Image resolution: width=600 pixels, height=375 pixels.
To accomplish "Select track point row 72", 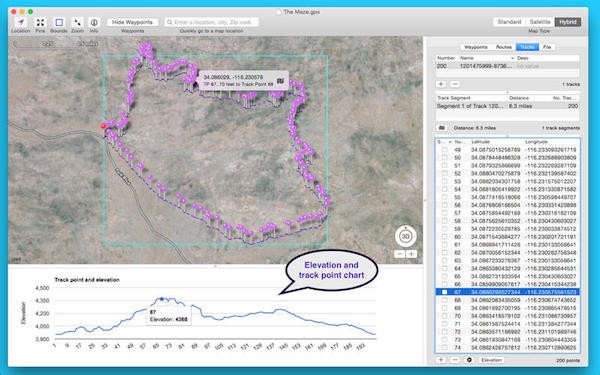I will coord(507,332).
